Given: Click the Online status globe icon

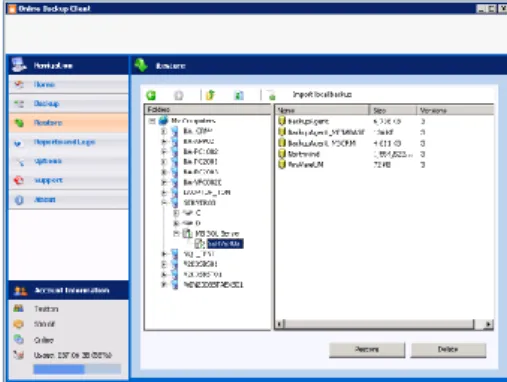Looking at the screenshot, I should [19, 339].
